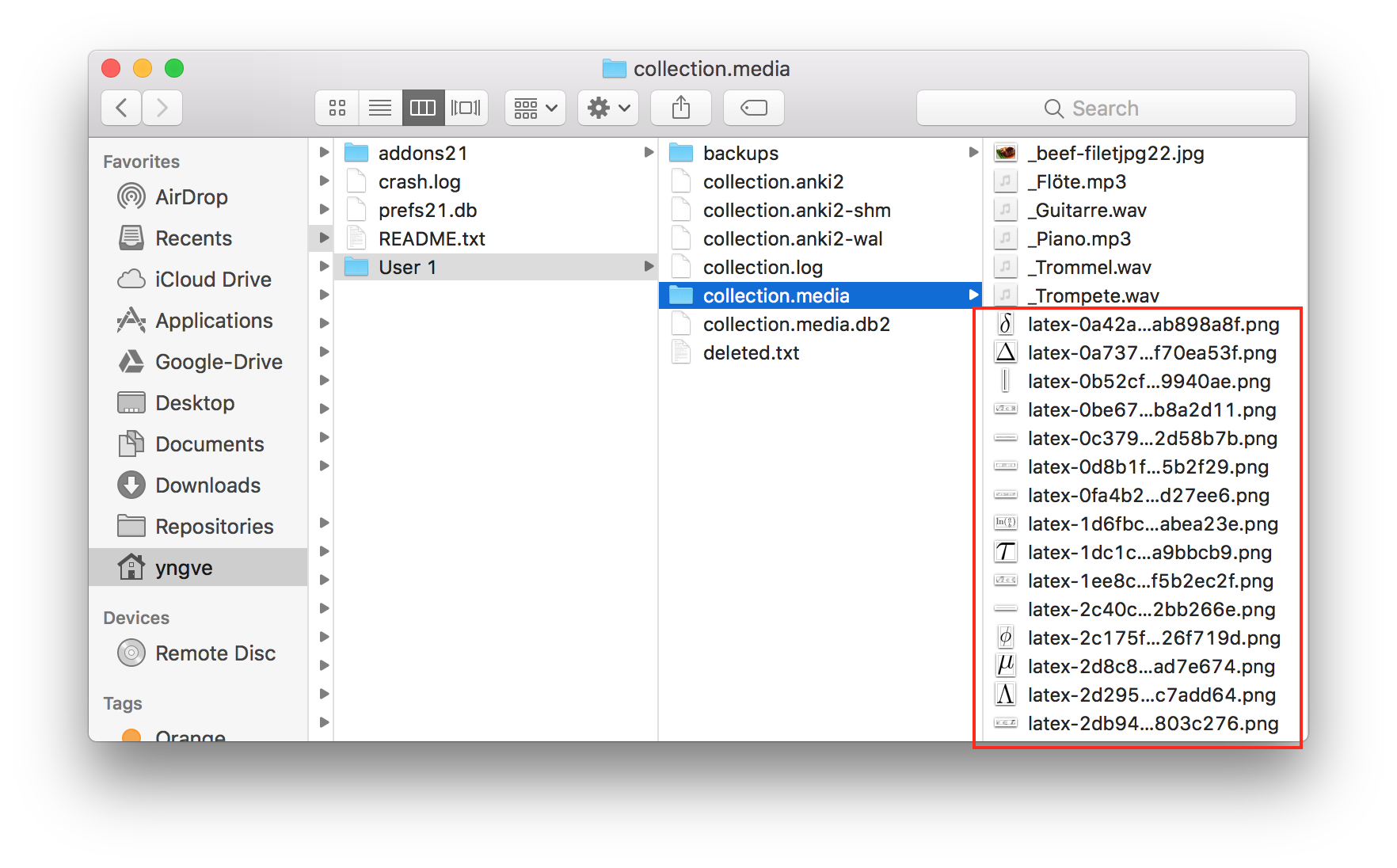
Task: Open iCloud Drive in the sidebar
Action: pos(198,280)
